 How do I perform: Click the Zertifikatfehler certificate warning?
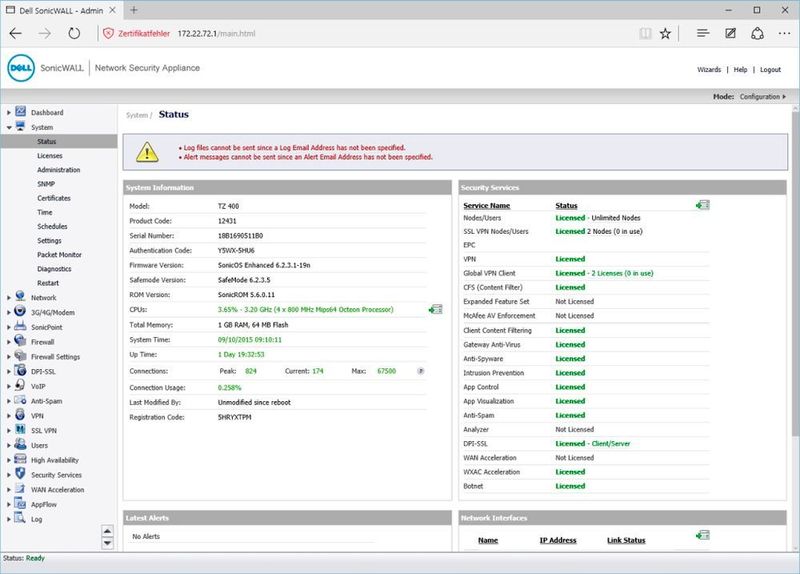click(x=137, y=34)
